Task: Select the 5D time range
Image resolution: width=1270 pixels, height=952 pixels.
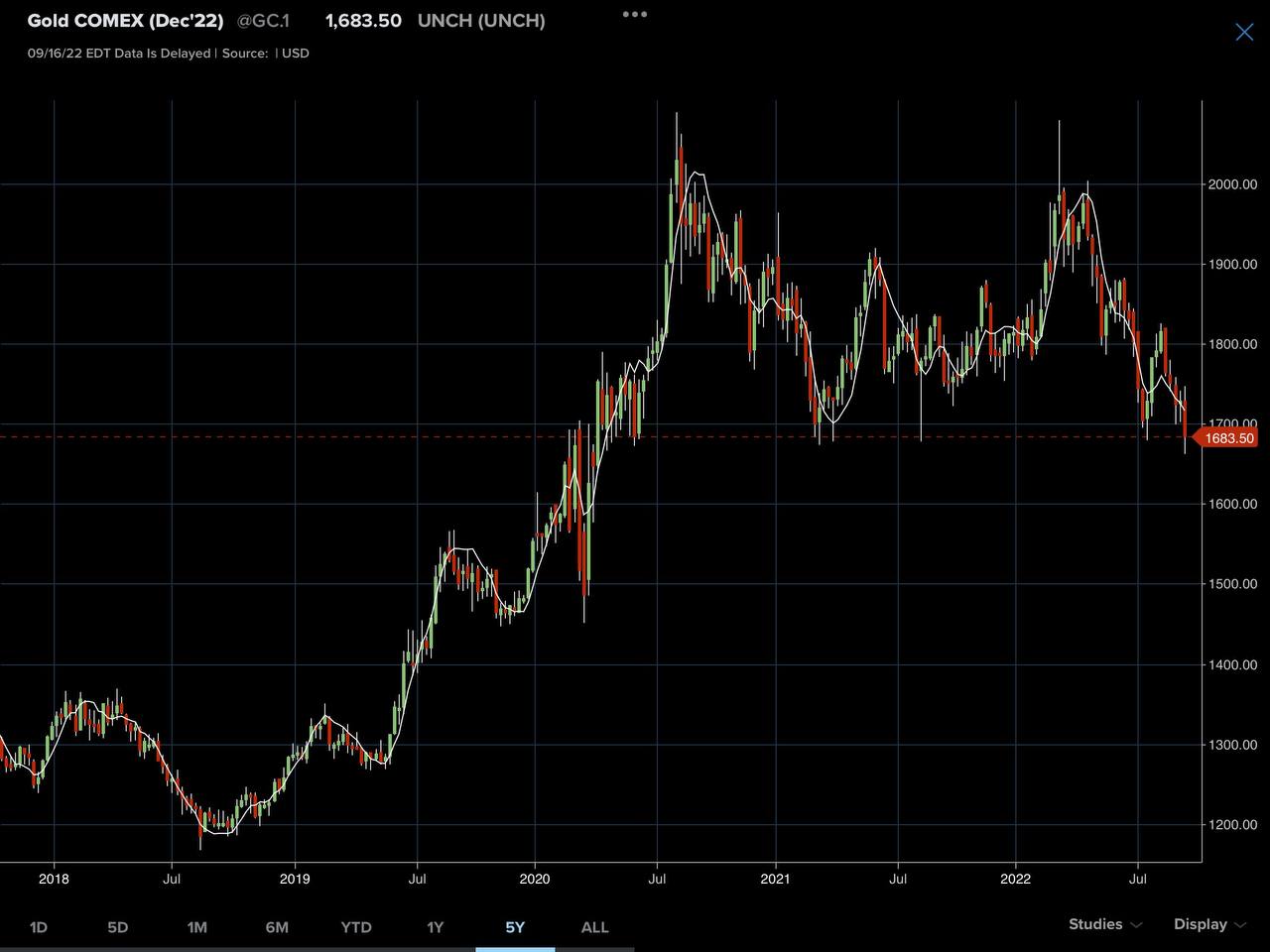Action: click(117, 927)
